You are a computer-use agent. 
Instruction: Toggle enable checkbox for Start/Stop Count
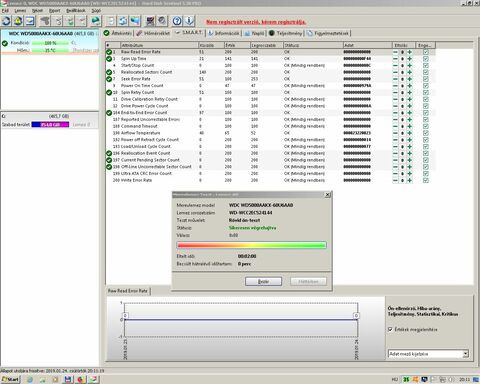tap(426, 66)
